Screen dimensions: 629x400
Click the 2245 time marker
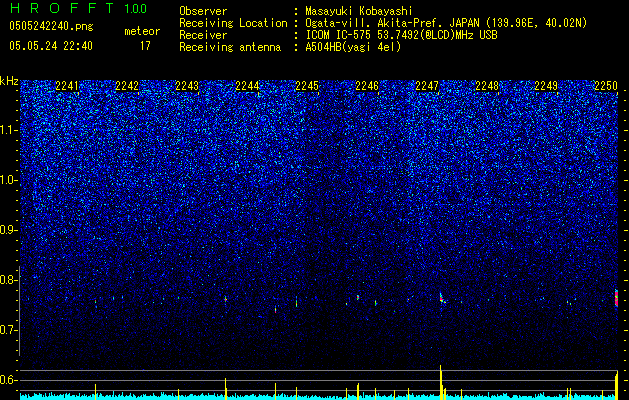coord(307,85)
